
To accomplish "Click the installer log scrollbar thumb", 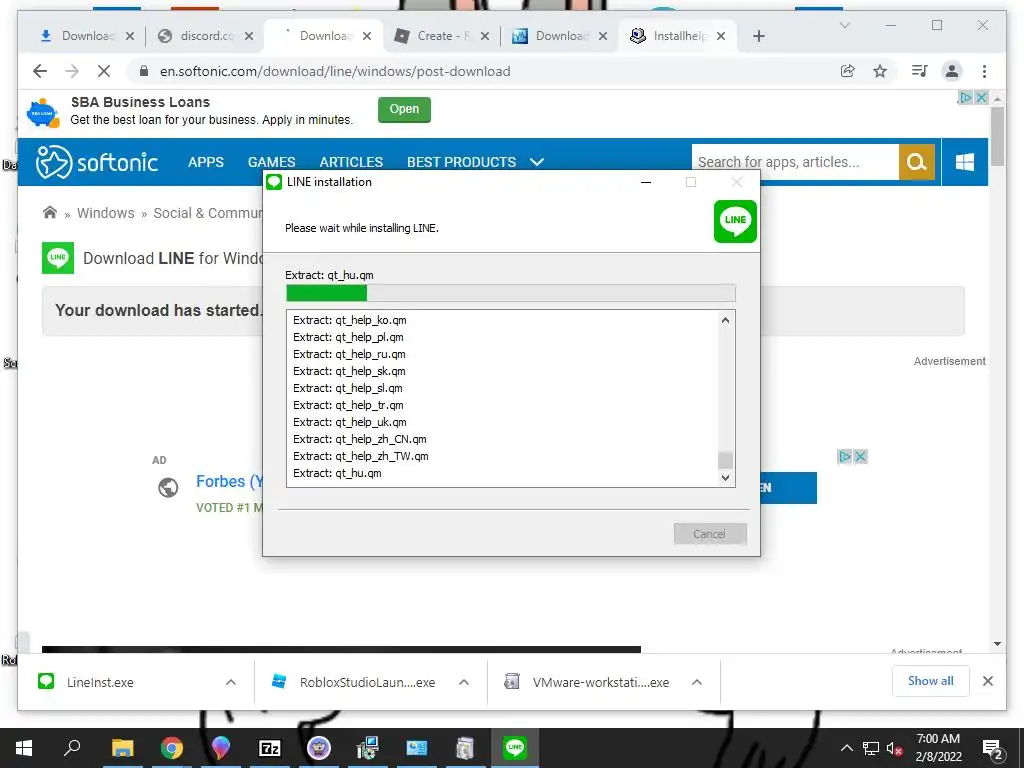I will click(725, 460).
